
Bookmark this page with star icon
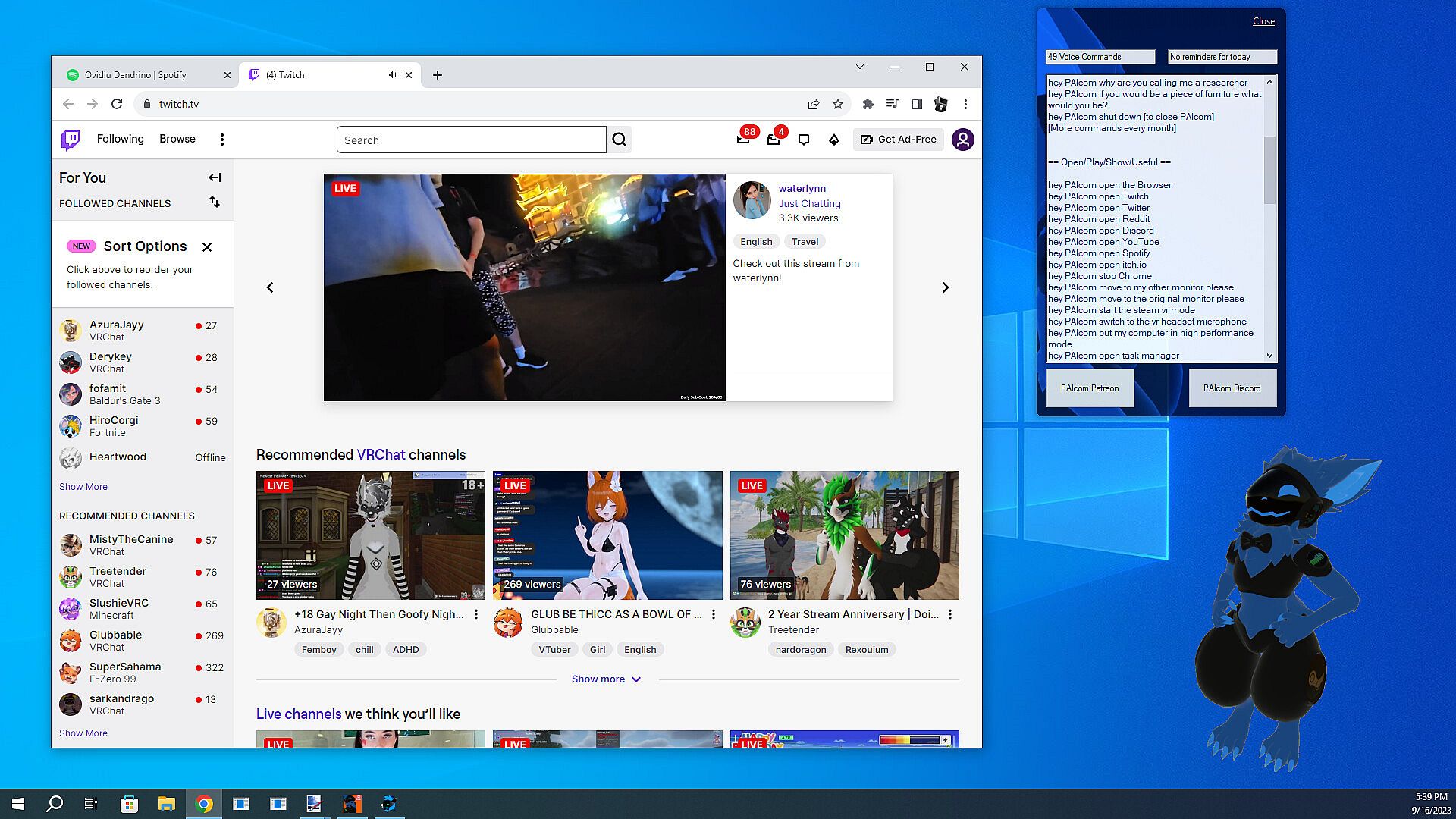[838, 104]
